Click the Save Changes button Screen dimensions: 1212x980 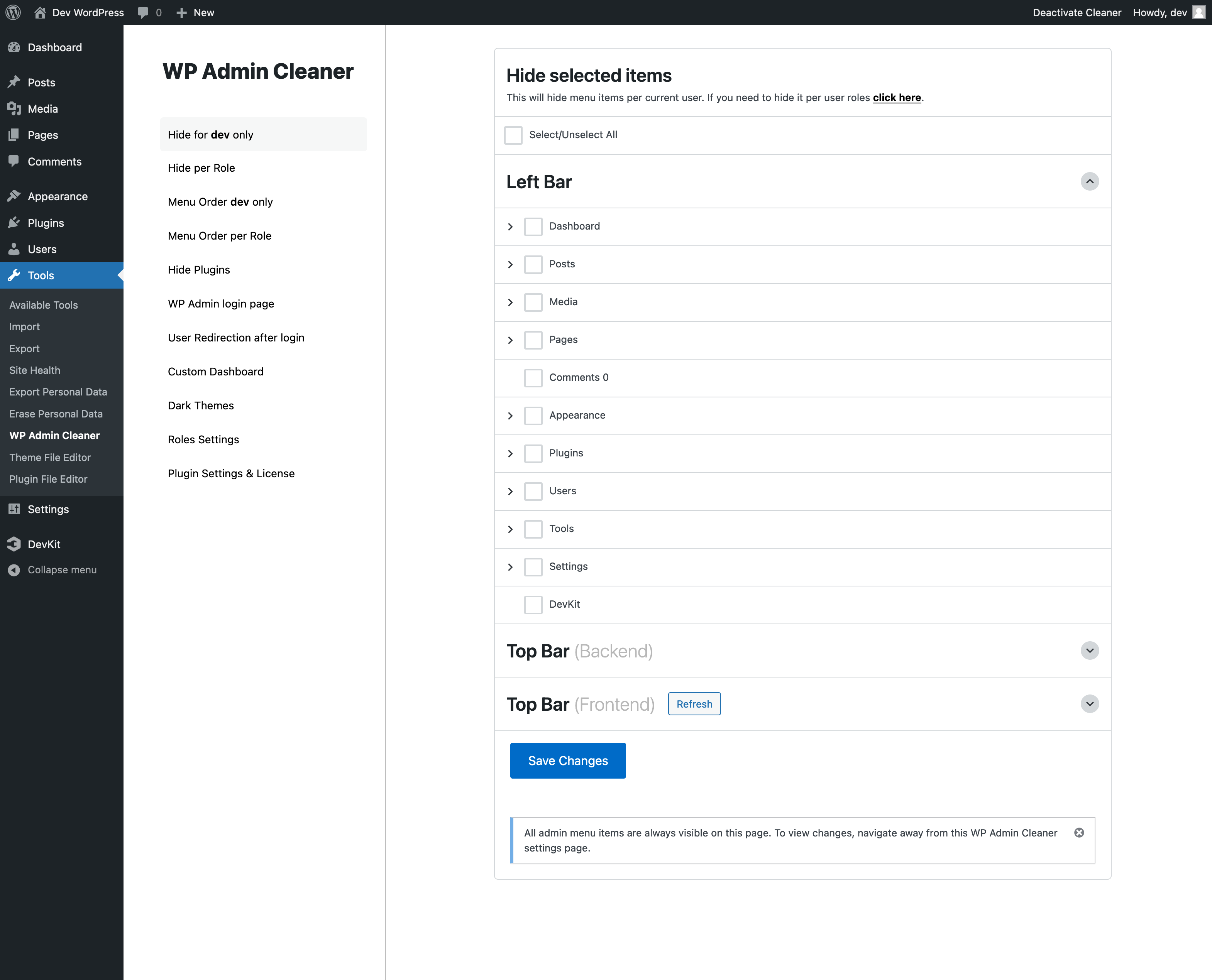568,760
